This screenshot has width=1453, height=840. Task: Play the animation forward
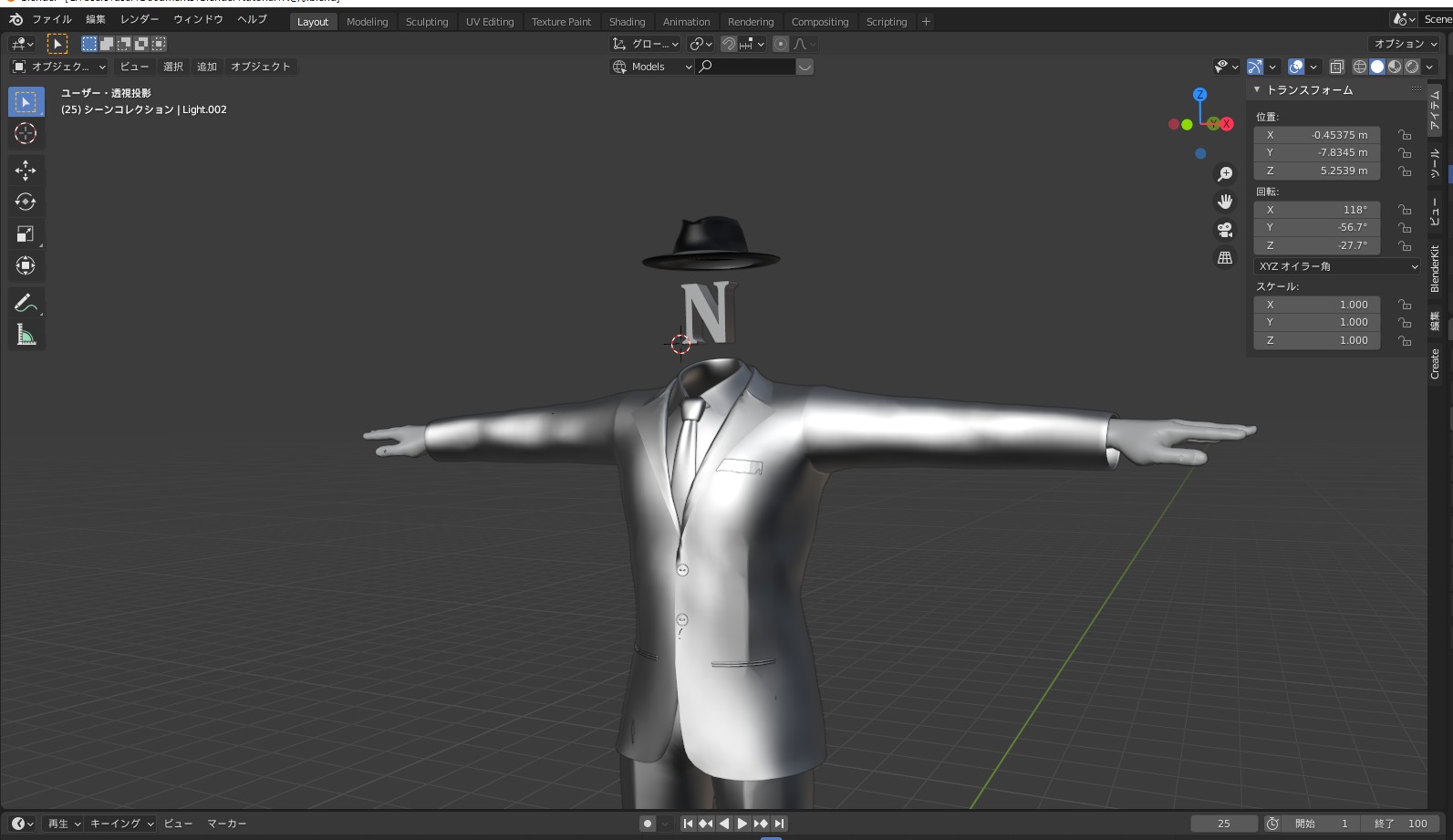(742, 824)
